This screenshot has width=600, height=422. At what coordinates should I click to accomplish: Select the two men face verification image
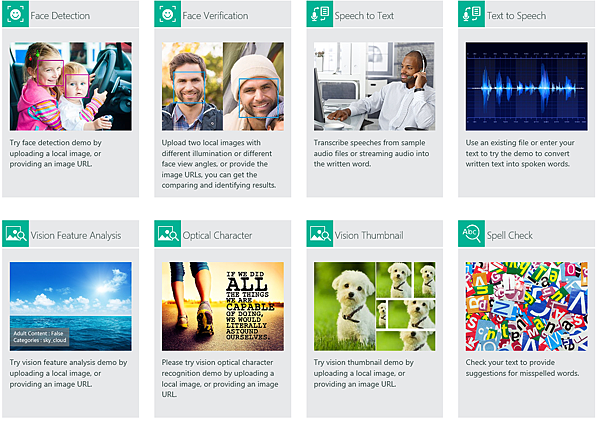click(223, 86)
